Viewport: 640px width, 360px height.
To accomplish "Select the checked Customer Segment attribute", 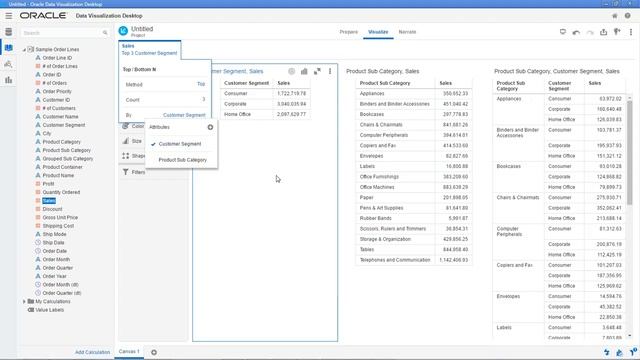I will (x=180, y=144).
